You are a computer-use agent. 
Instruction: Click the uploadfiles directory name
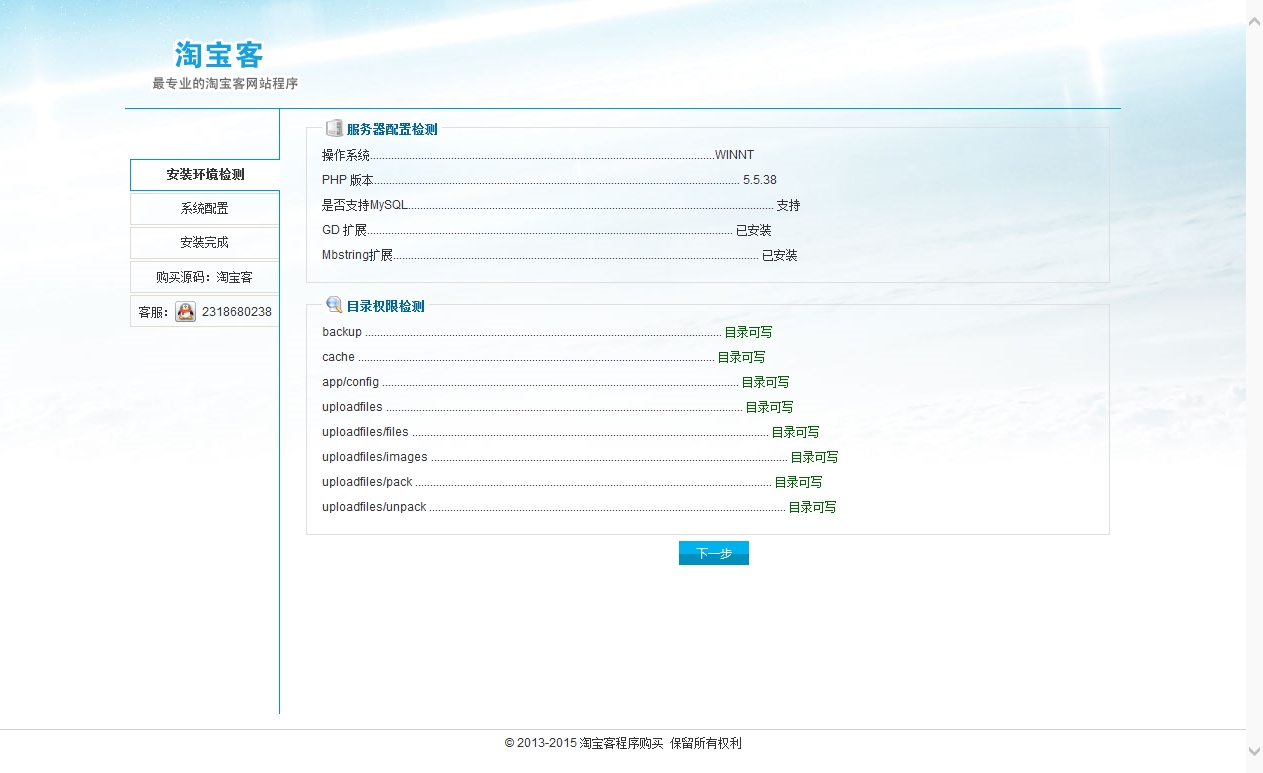point(352,407)
